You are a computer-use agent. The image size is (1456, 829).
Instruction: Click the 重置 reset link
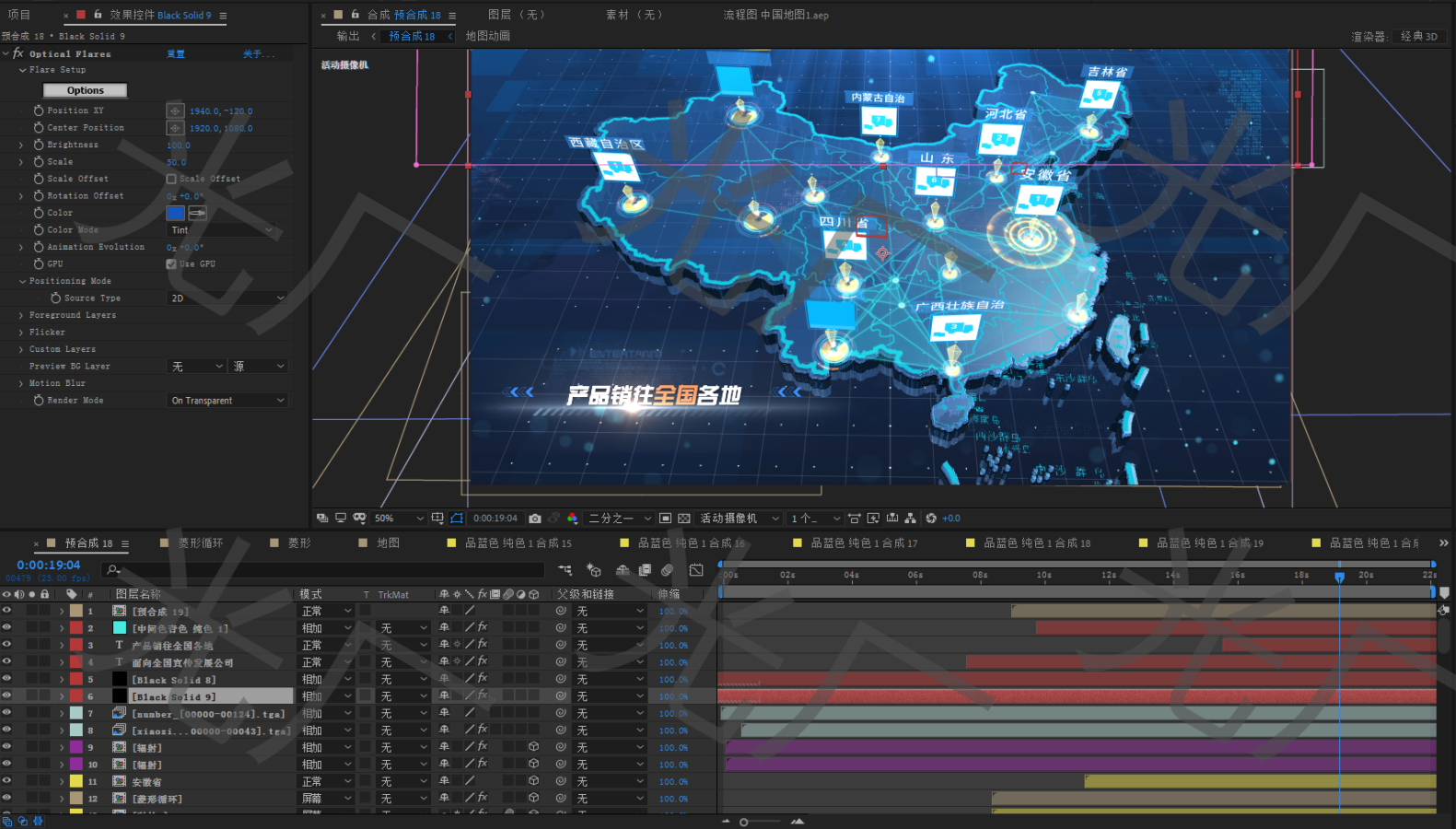(x=175, y=54)
